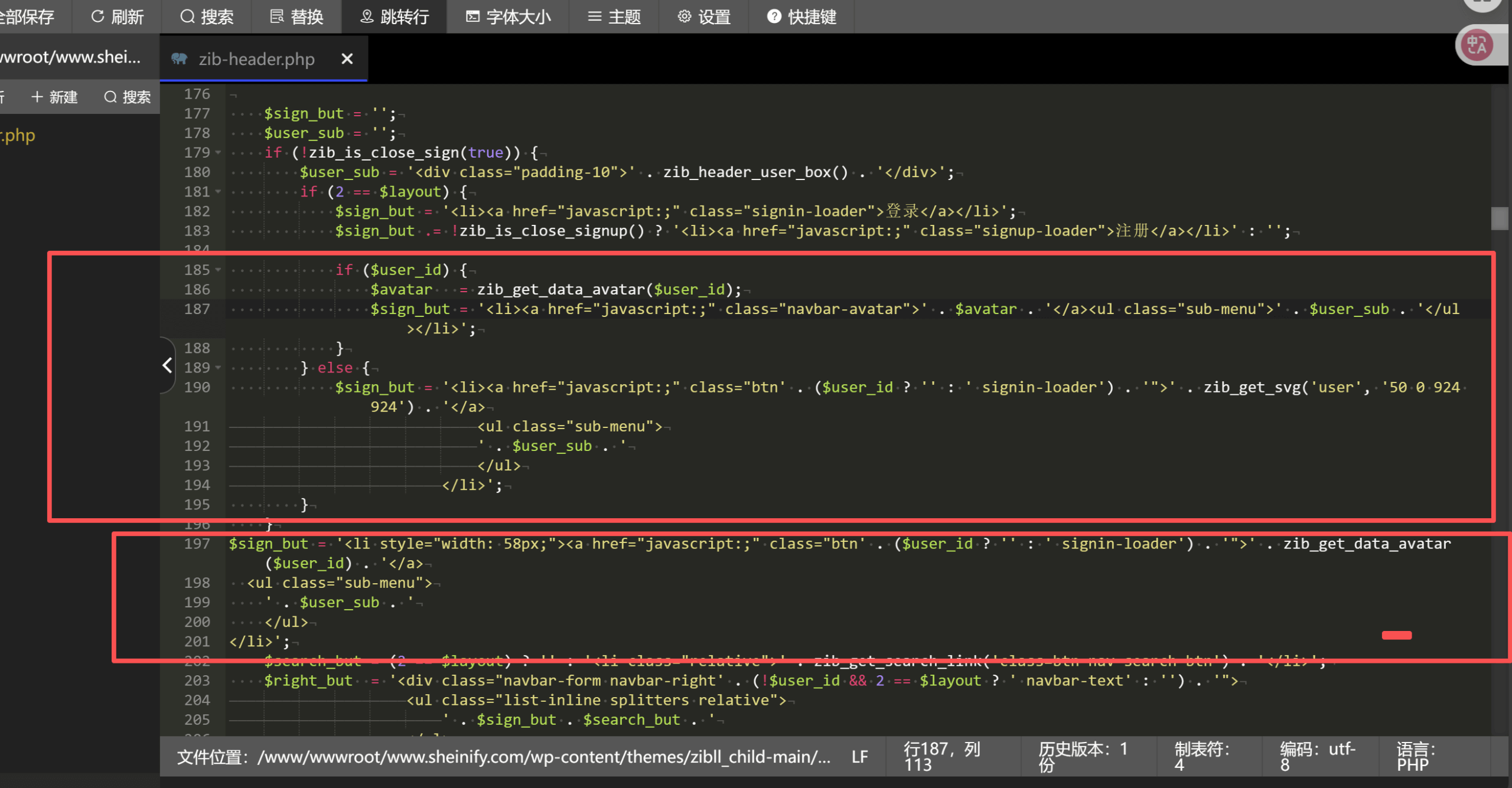This screenshot has height=788, width=1512.
Task: Collapse the file sidebar with the arrow handle
Action: click(x=167, y=365)
